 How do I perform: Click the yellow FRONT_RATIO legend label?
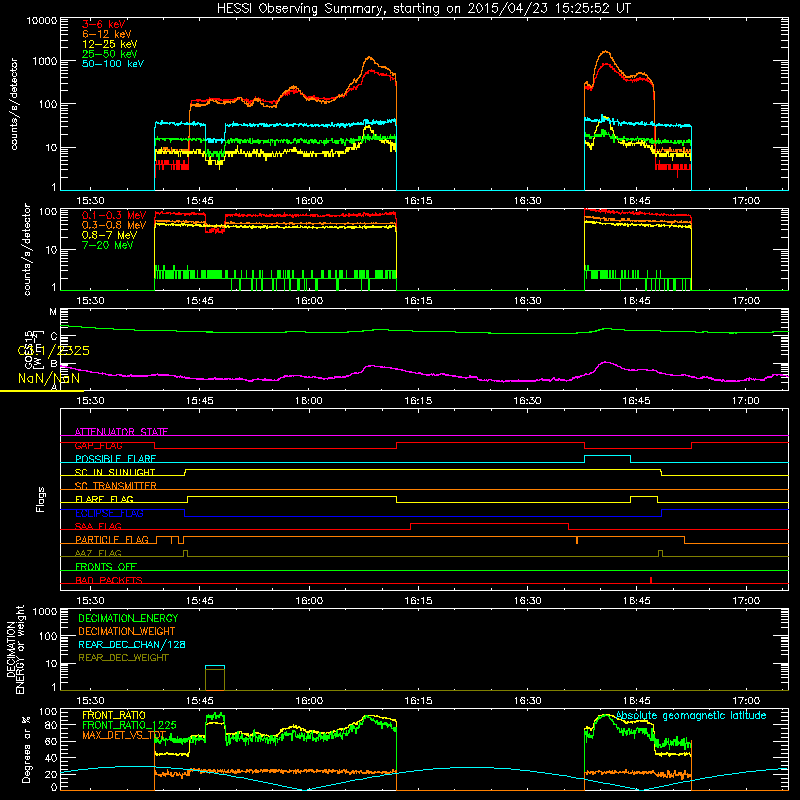pos(114,715)
